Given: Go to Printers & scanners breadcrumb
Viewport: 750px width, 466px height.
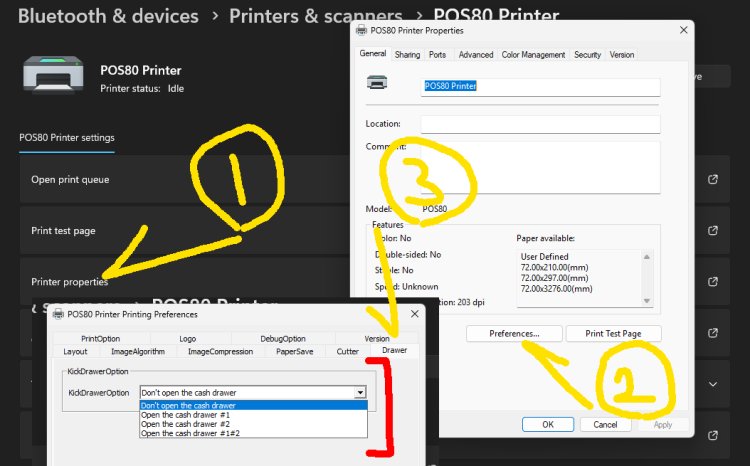Looking at the screenshot, I should pyautogui.click(x=316, y=16).
